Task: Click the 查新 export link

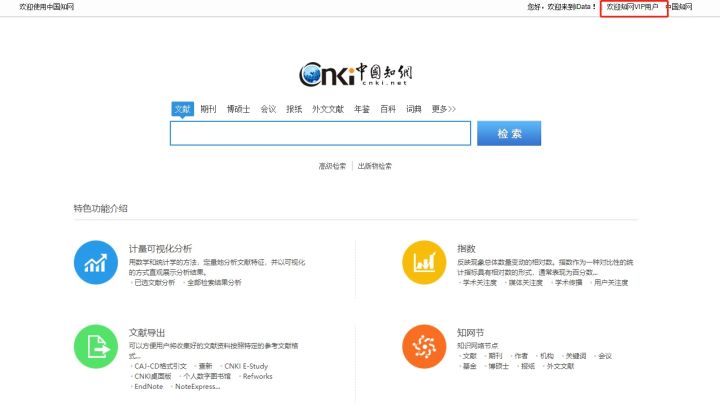Action: 205,366
